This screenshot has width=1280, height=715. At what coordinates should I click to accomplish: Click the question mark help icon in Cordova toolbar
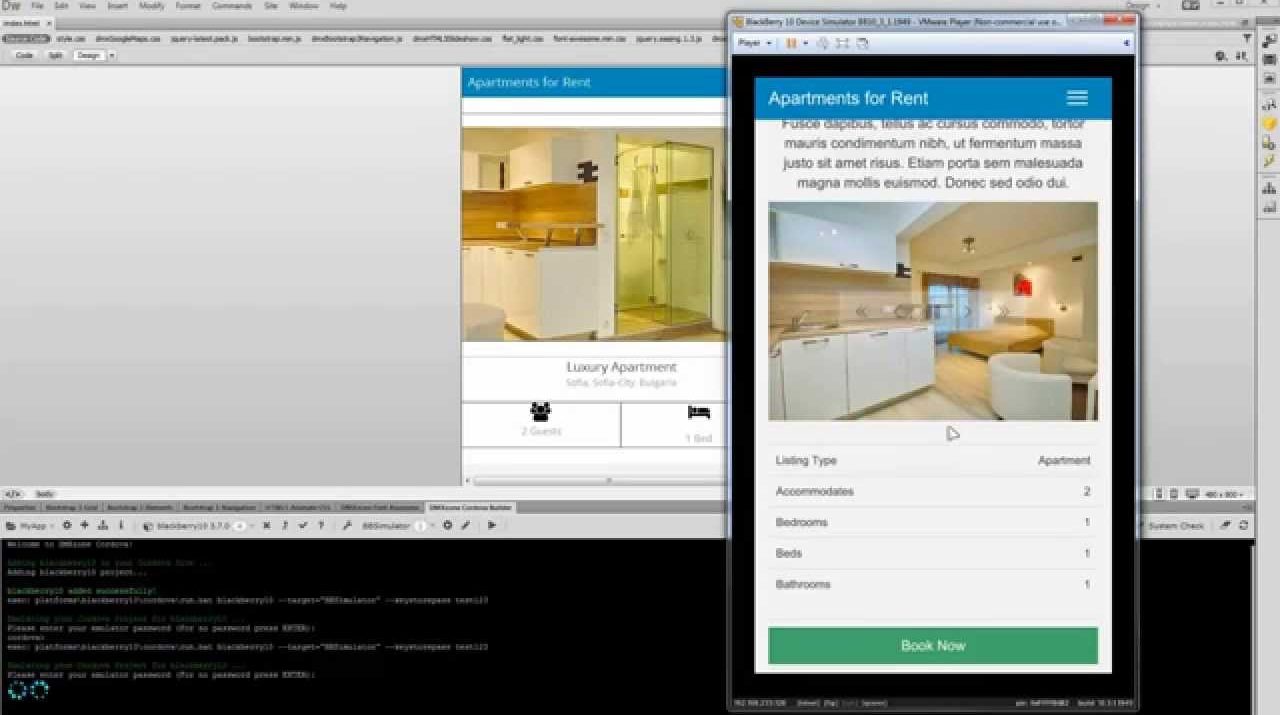point(320,525)
